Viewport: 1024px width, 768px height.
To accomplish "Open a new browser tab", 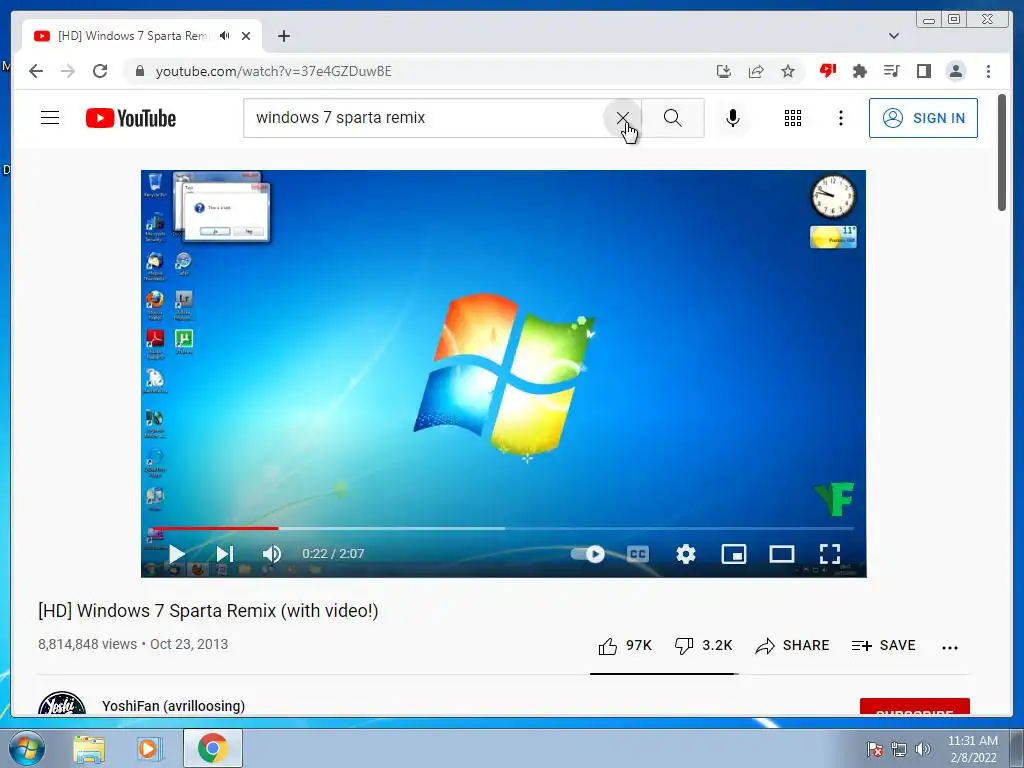I will [x=283, y=36].
